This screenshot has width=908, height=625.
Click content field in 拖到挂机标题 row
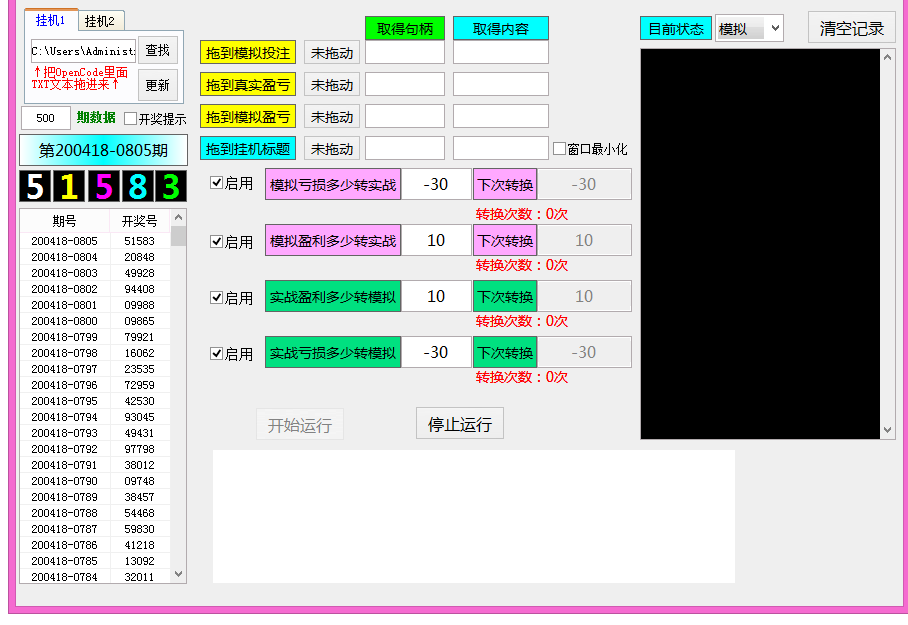tap(501, 148)
